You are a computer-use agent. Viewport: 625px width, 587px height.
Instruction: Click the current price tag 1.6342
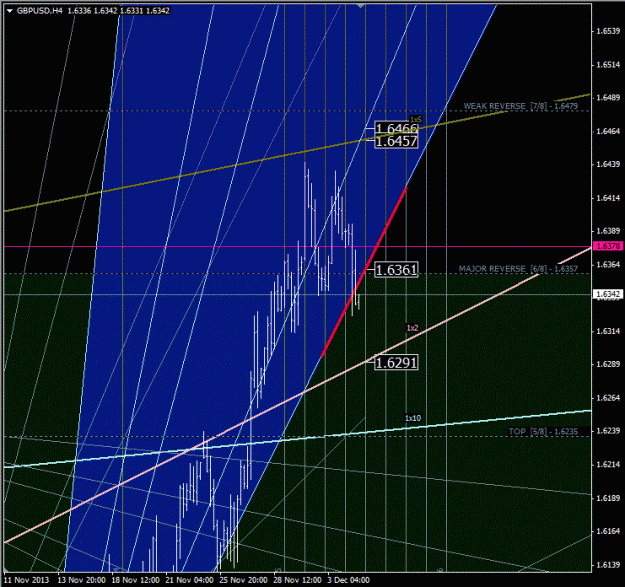coord(607,294)
